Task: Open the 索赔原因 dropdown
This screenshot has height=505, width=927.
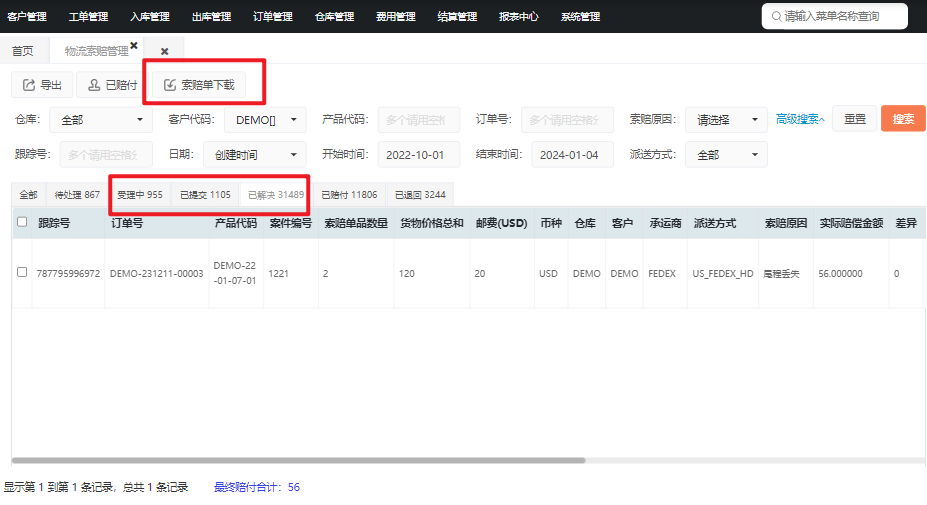Action: point(726,120)
